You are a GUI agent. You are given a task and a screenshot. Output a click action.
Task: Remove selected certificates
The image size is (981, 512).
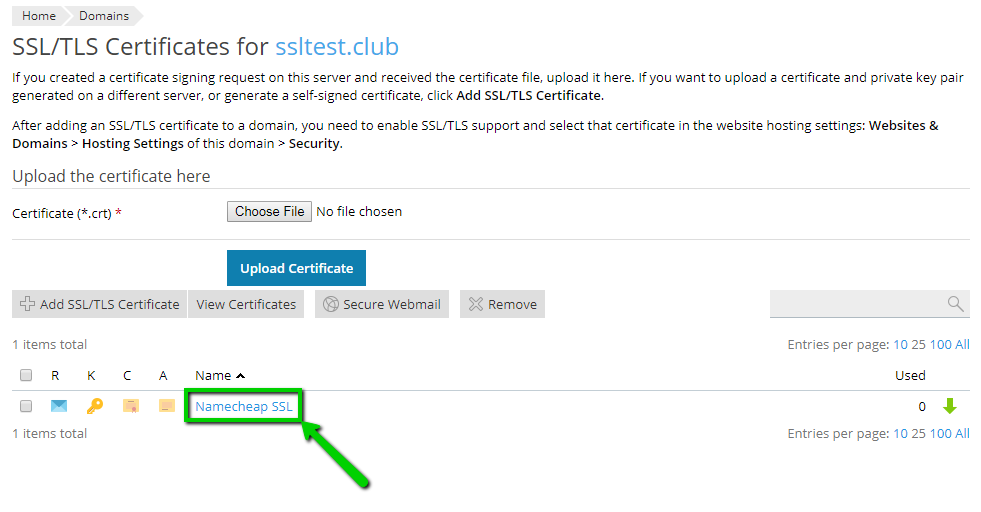(502, 304)
